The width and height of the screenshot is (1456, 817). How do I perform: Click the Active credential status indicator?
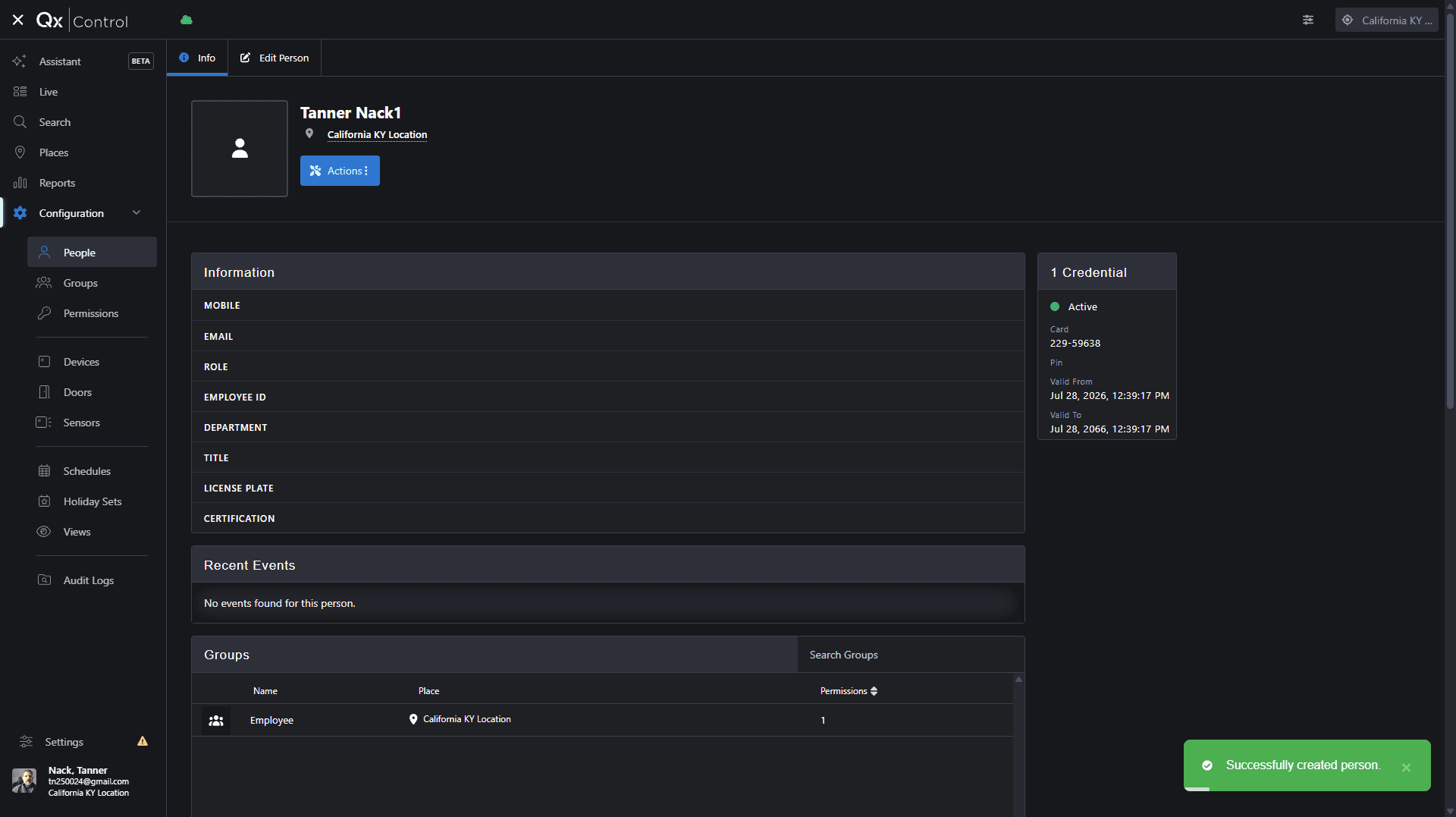coord(1054,306)
